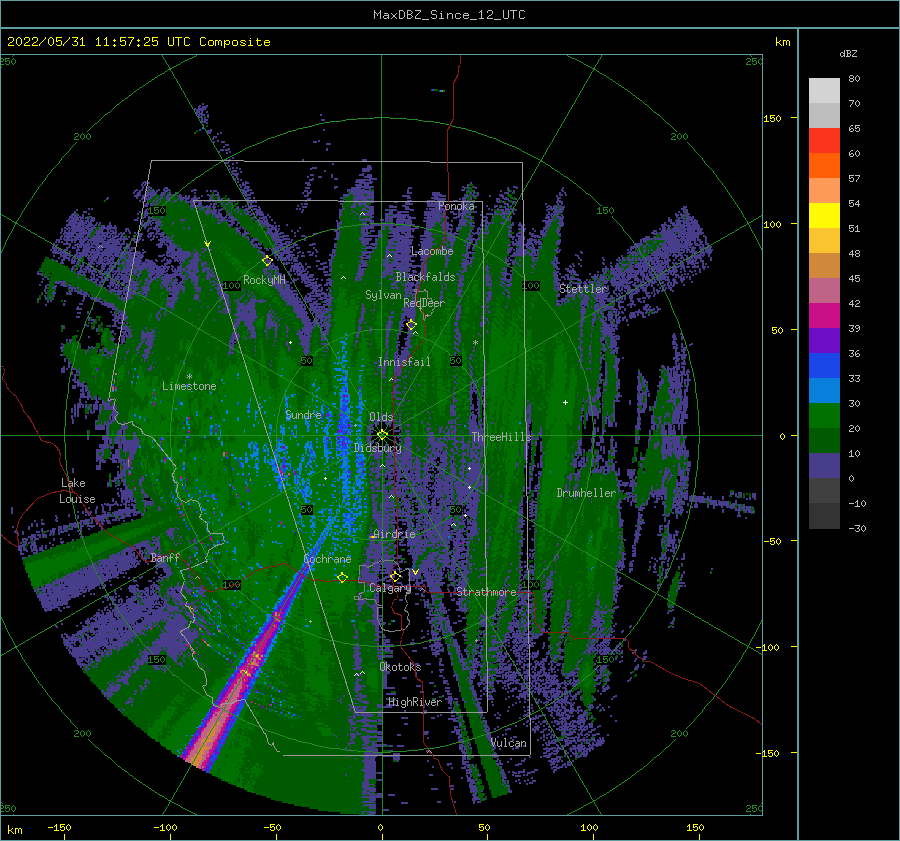Pick the dark blue 33-36 dBZ swatch
The width and height of the screenshot is (900, 841).
824,366
